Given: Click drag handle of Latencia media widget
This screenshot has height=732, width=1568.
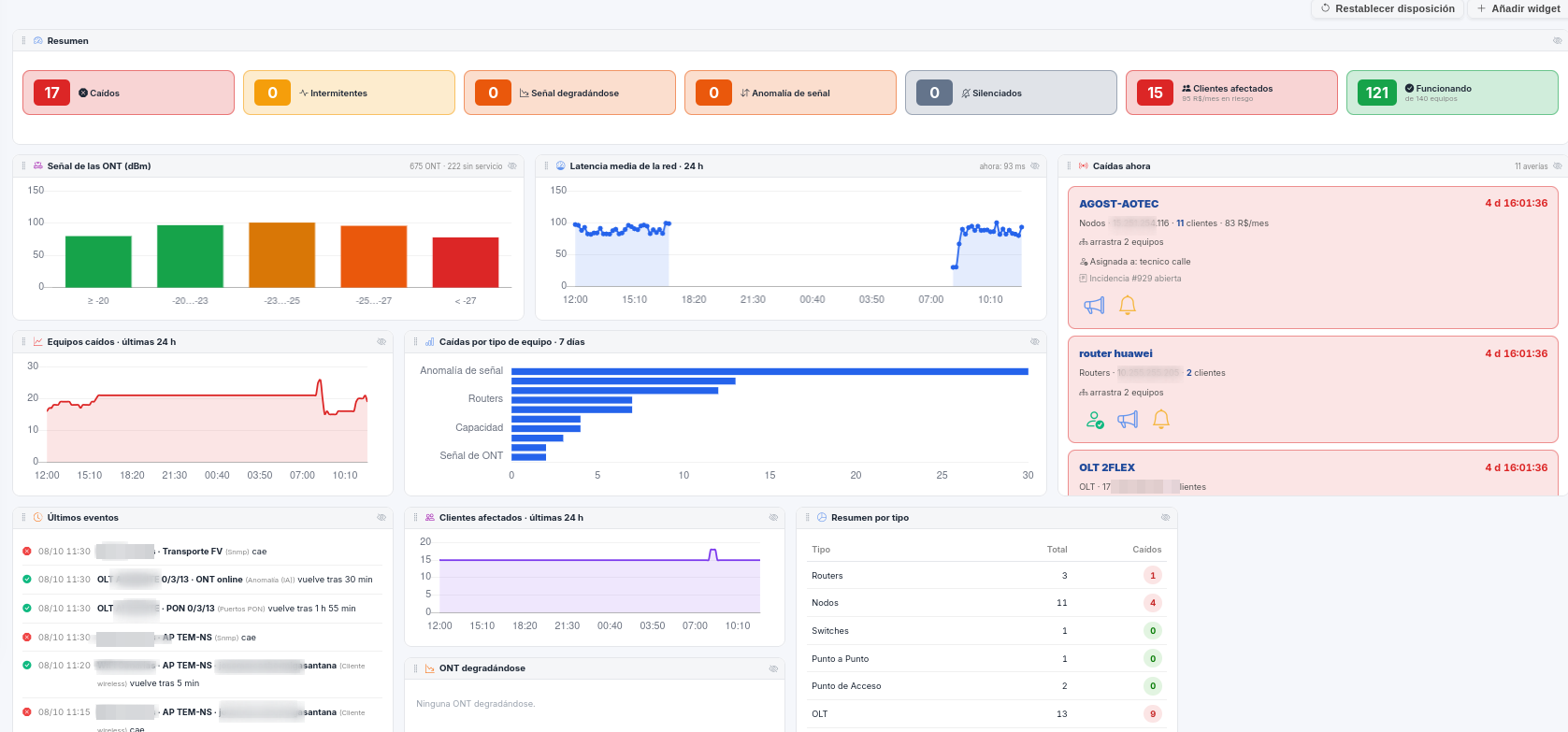Looking at the screenshot, I should (546, 166).
